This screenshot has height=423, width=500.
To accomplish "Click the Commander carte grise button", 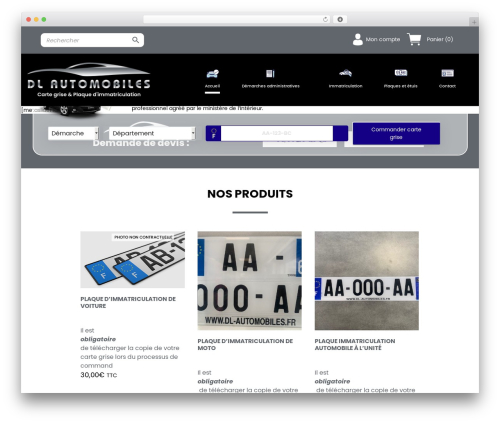I will coord(396,133).
